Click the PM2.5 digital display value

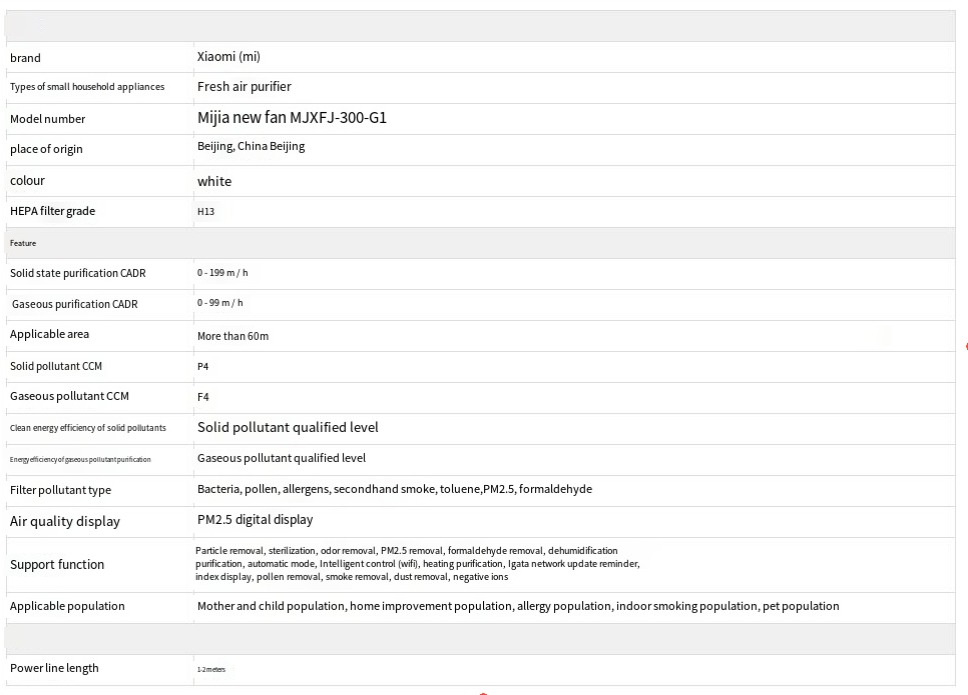point(254,520)
